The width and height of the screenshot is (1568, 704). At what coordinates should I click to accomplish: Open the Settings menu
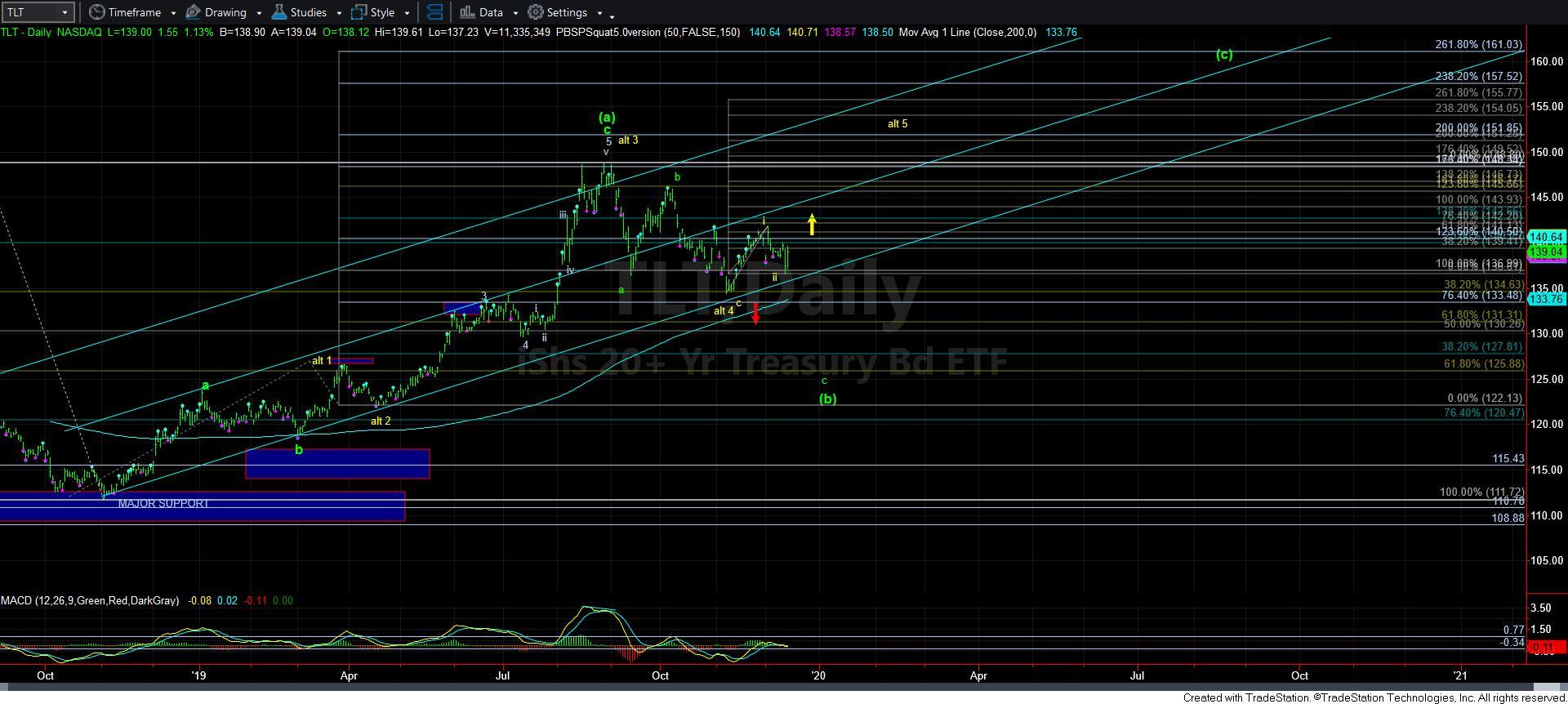pos(565,12)
